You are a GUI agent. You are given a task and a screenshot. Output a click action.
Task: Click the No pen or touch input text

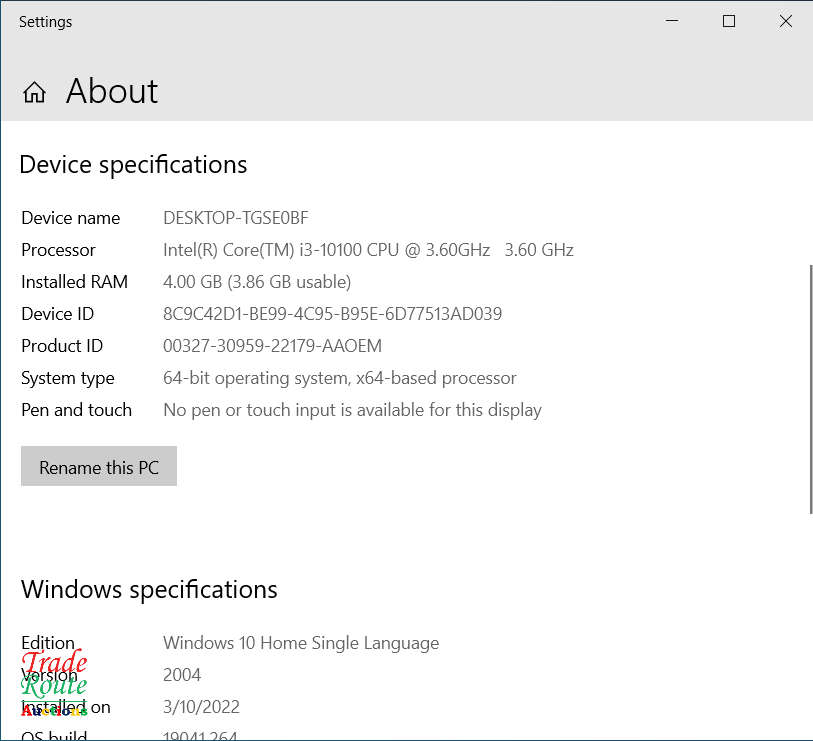(x=352, y=410)
